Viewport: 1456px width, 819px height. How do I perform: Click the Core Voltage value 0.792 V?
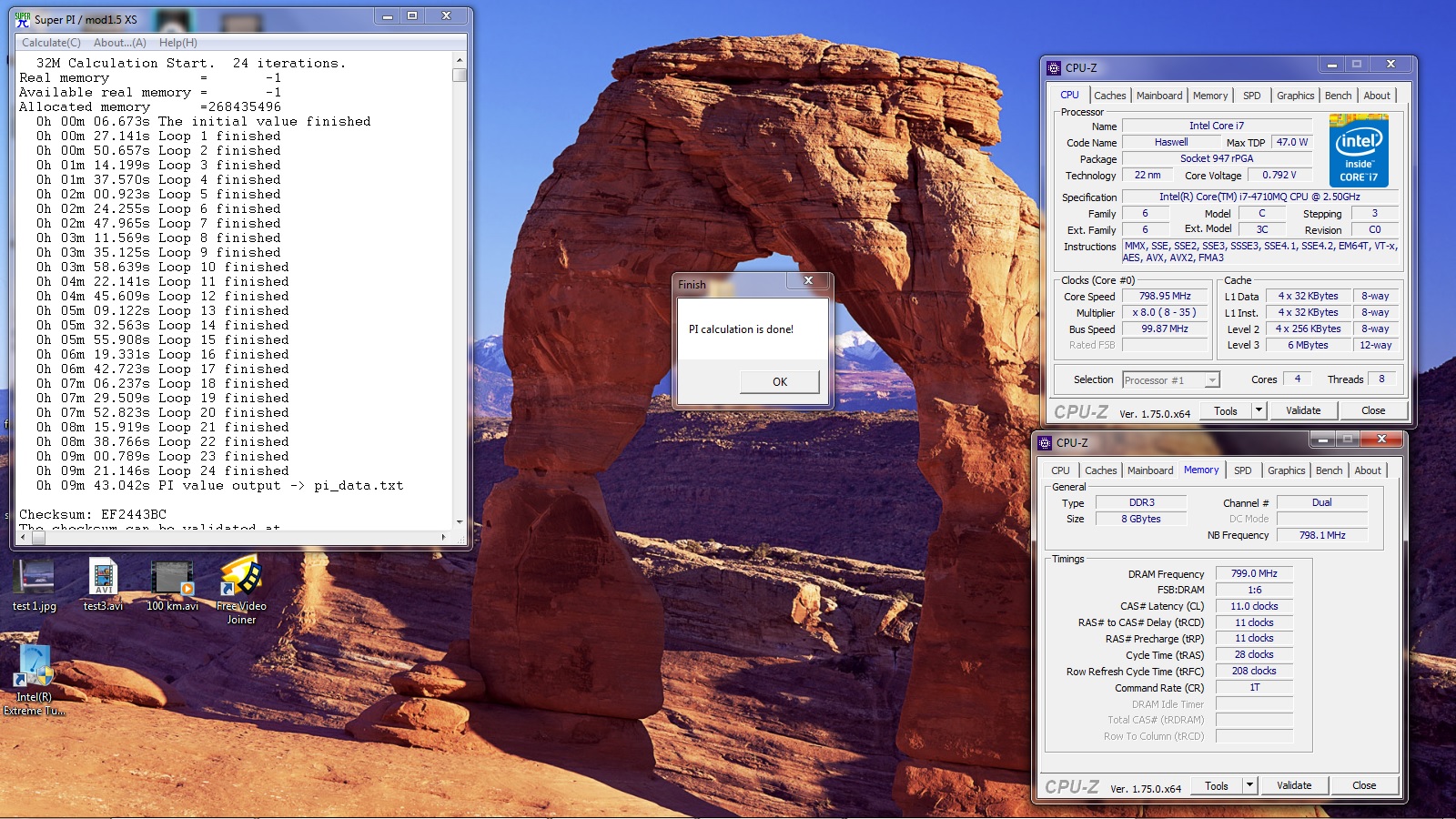1279,175
